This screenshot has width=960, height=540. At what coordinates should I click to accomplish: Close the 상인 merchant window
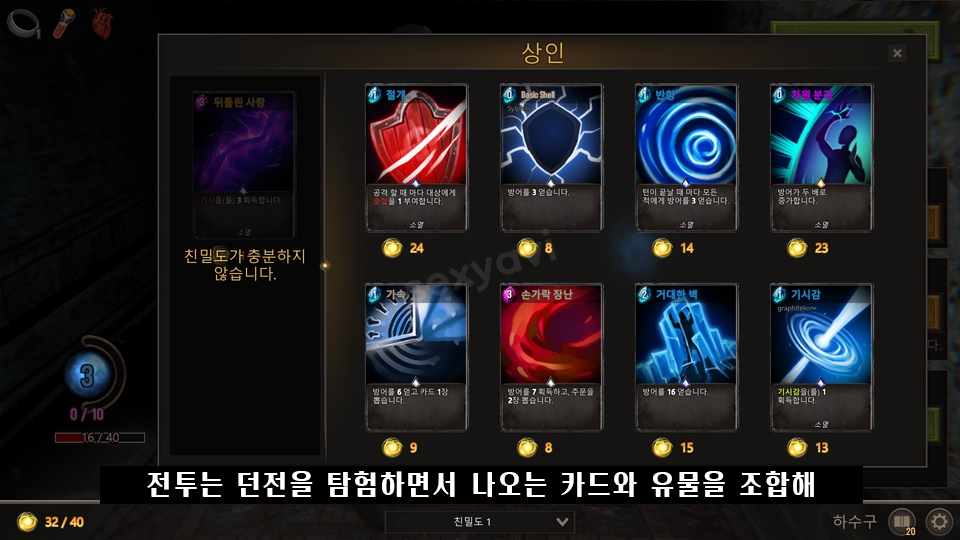pos(897,53)
